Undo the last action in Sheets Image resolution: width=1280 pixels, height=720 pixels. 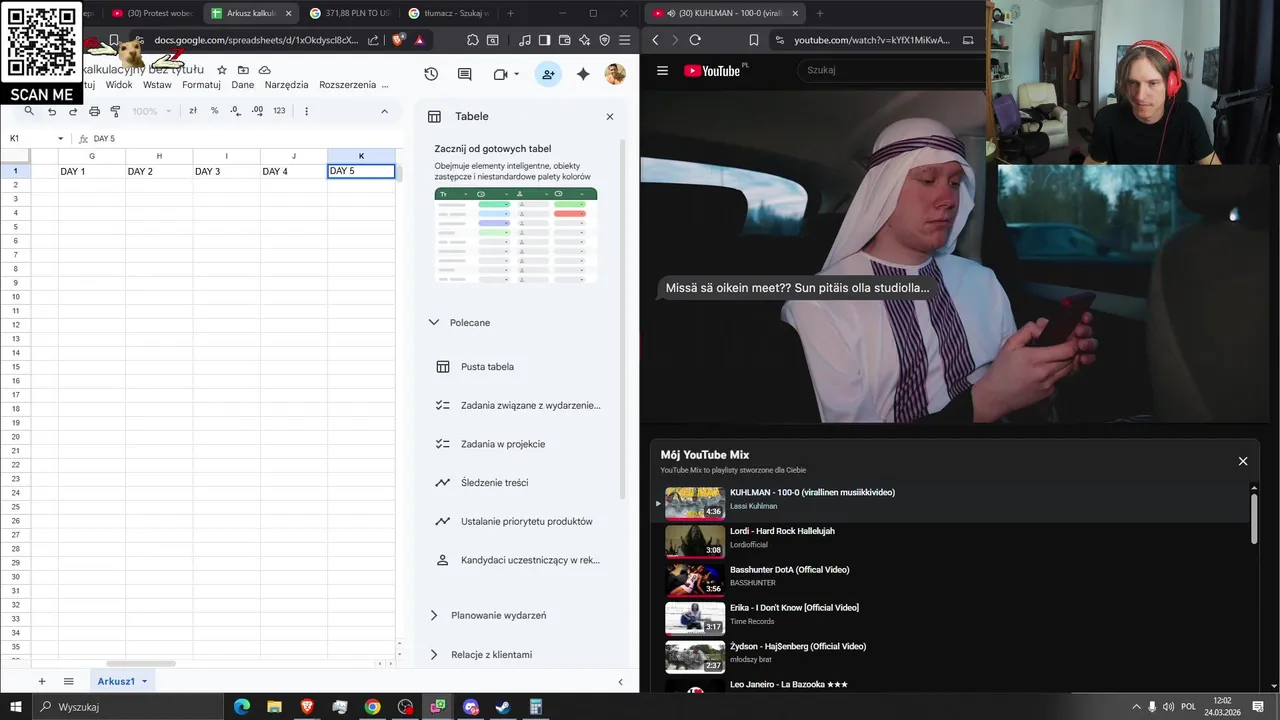click(52, 111)
